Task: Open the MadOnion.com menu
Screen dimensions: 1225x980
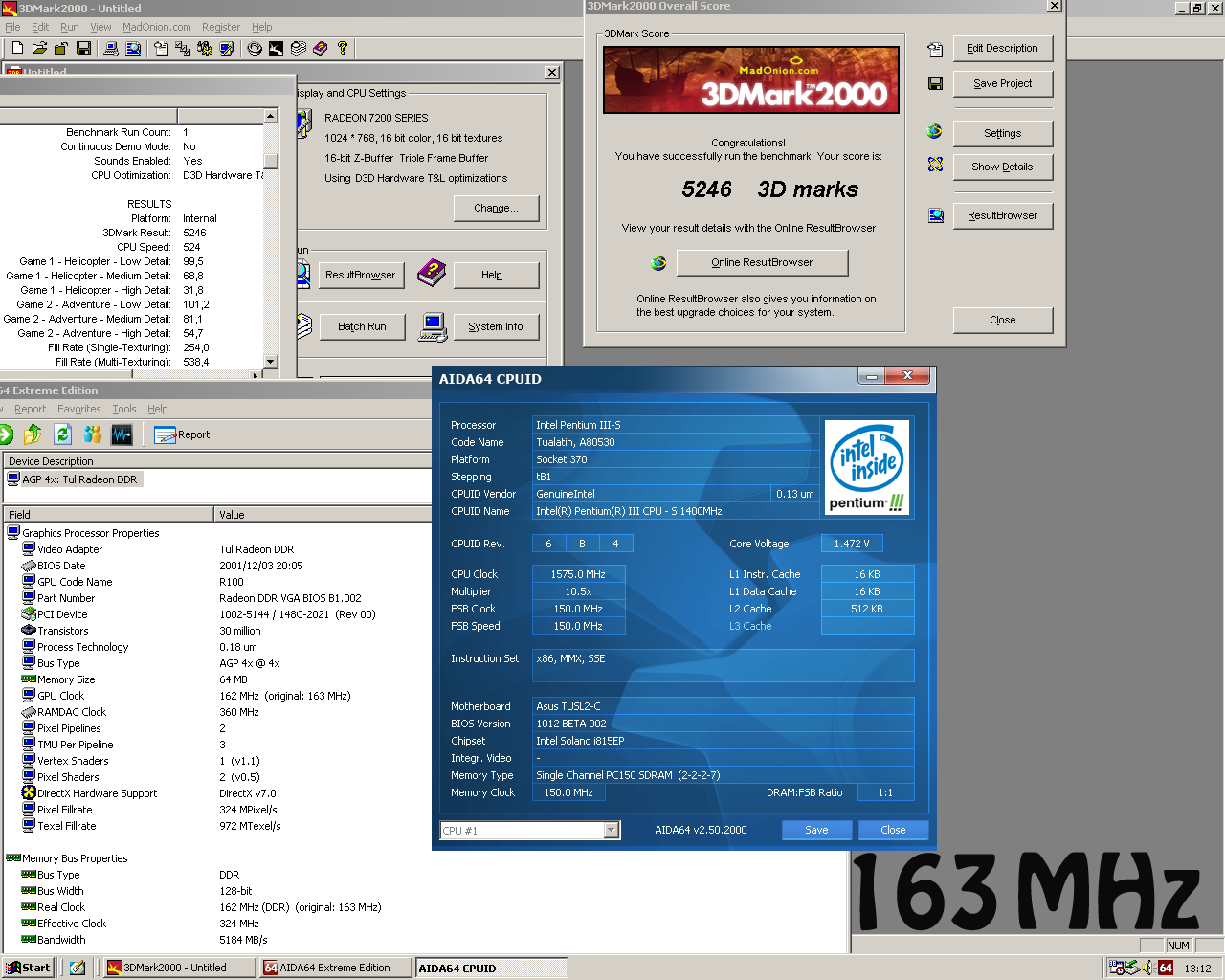Action: pos(157,27)
